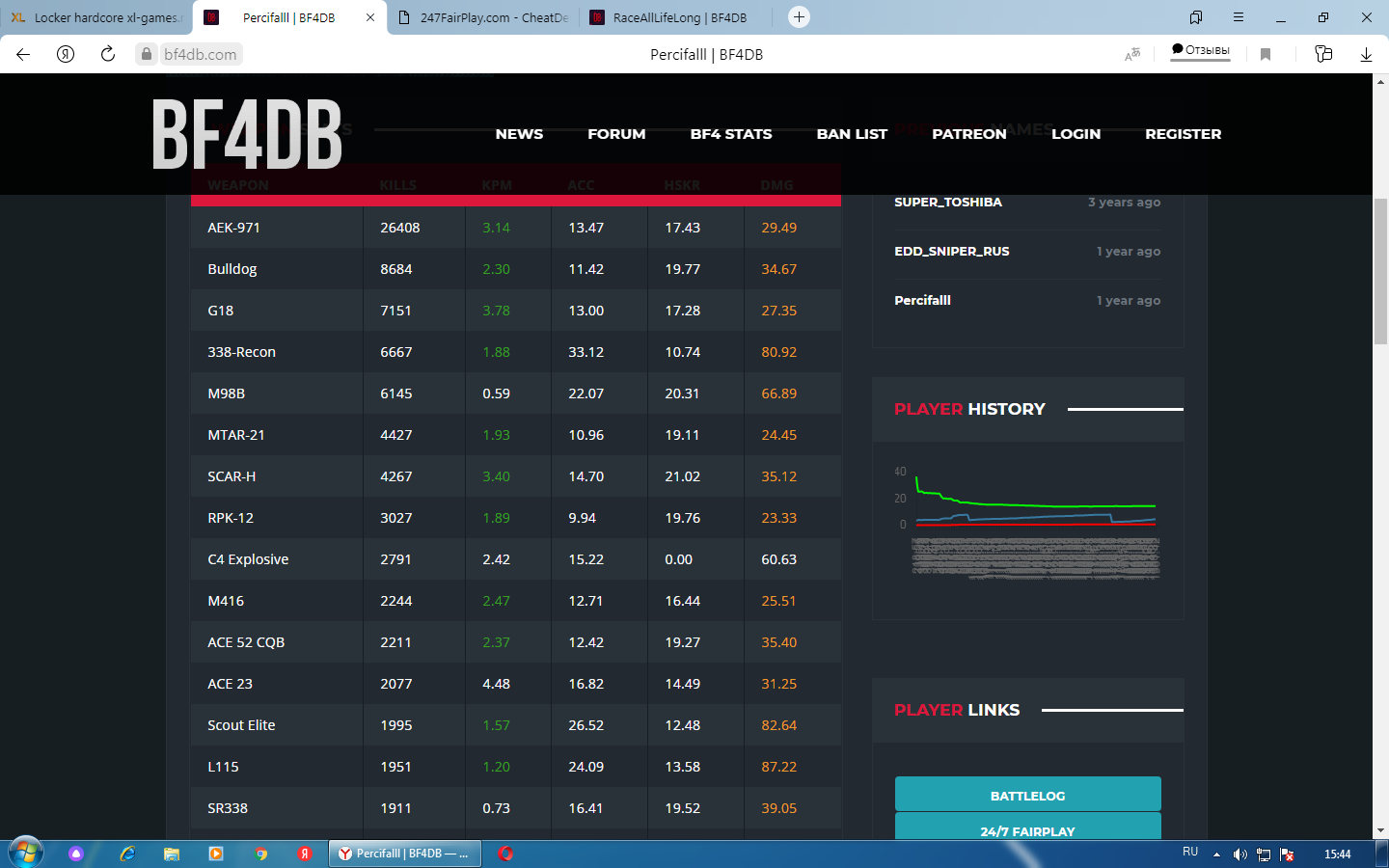Click the BATTLELOG player link button
1389x868 pixels.
click(x=1027, y=795)
